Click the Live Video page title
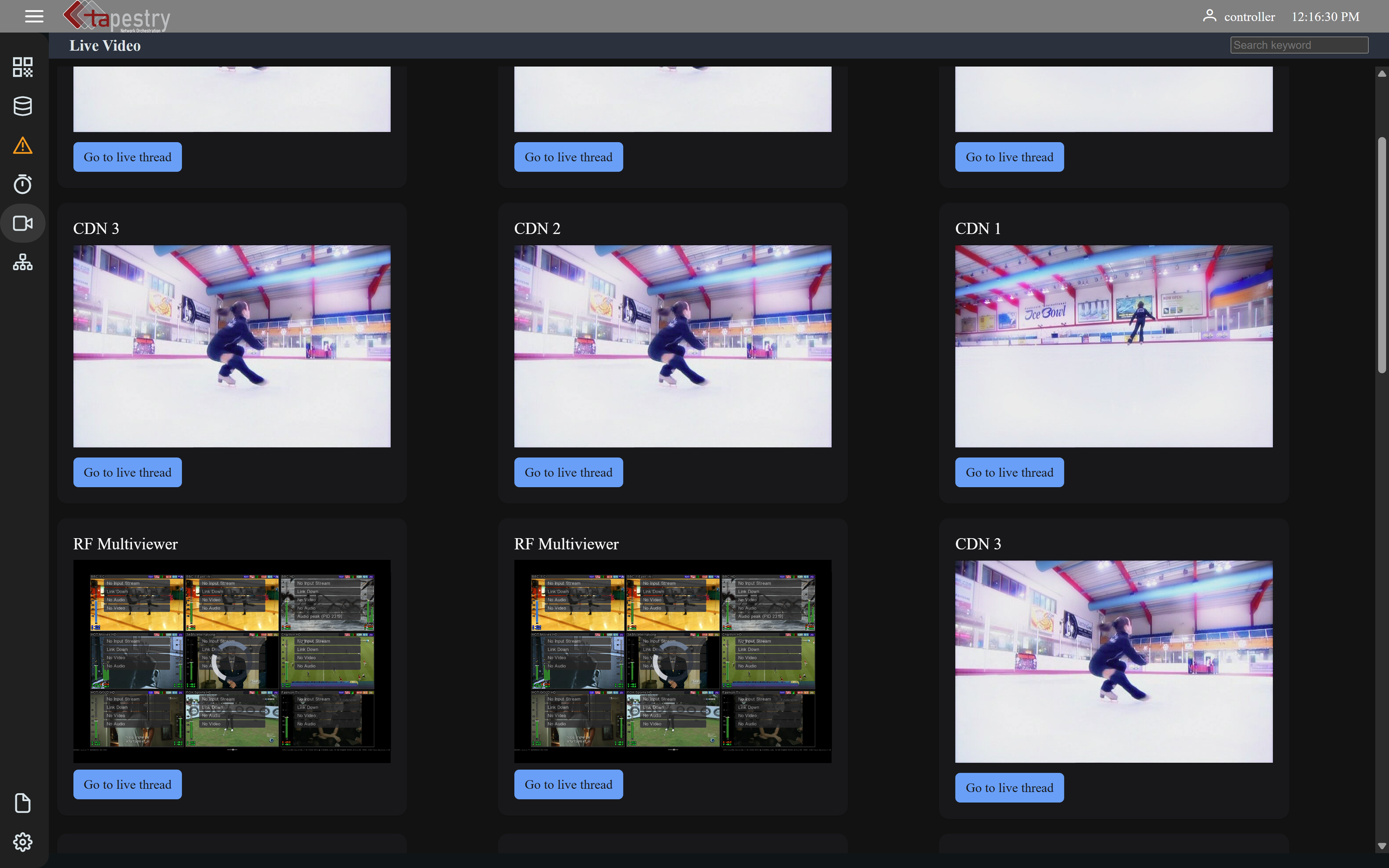The width and height of the screenshot is (1389, 868). pyautogui.click(x=105, y=46)
